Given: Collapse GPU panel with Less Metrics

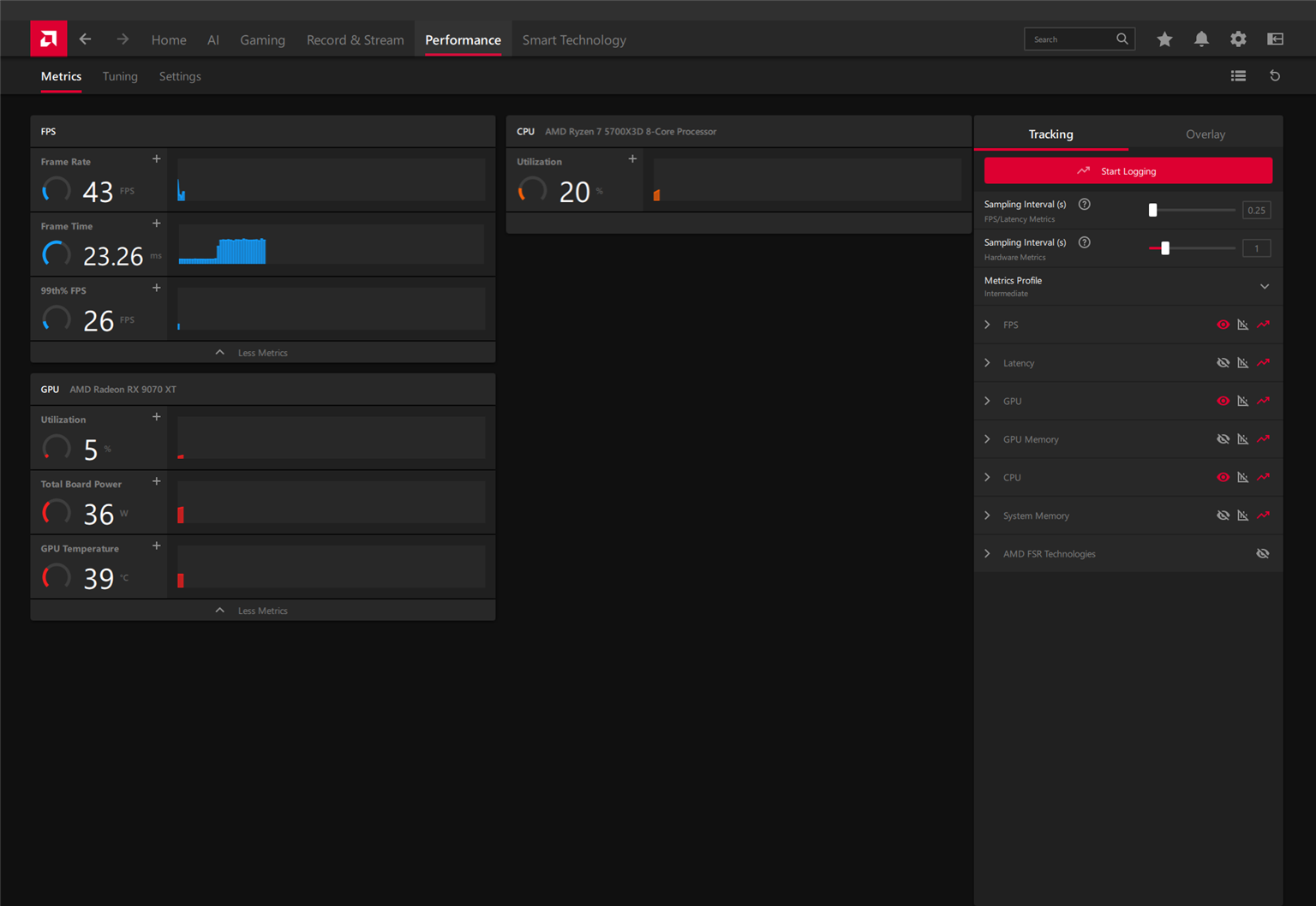Looking at the screenshot, I should (262, 610).
